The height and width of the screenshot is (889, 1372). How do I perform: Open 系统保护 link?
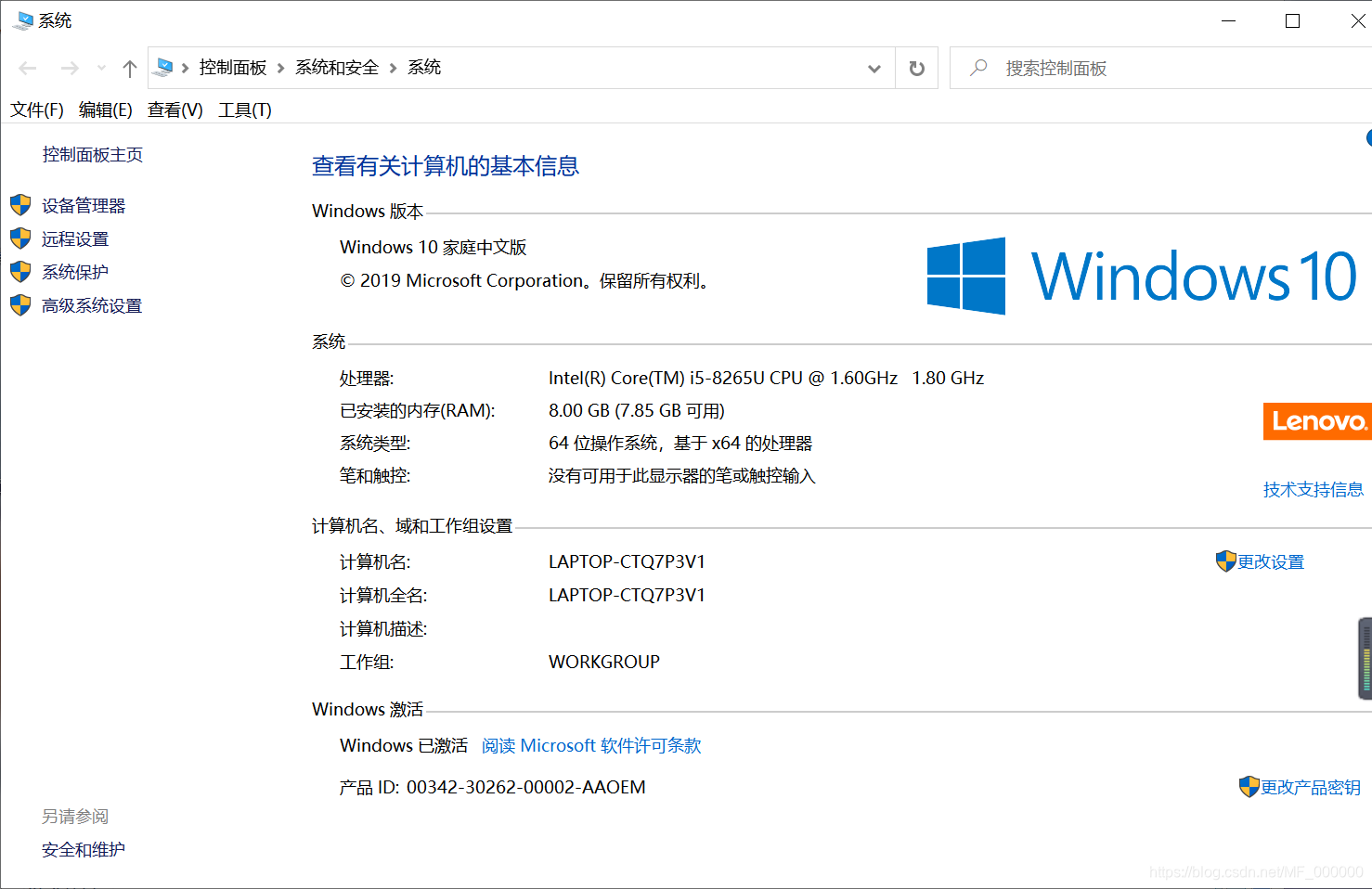[x=75, y=272]
